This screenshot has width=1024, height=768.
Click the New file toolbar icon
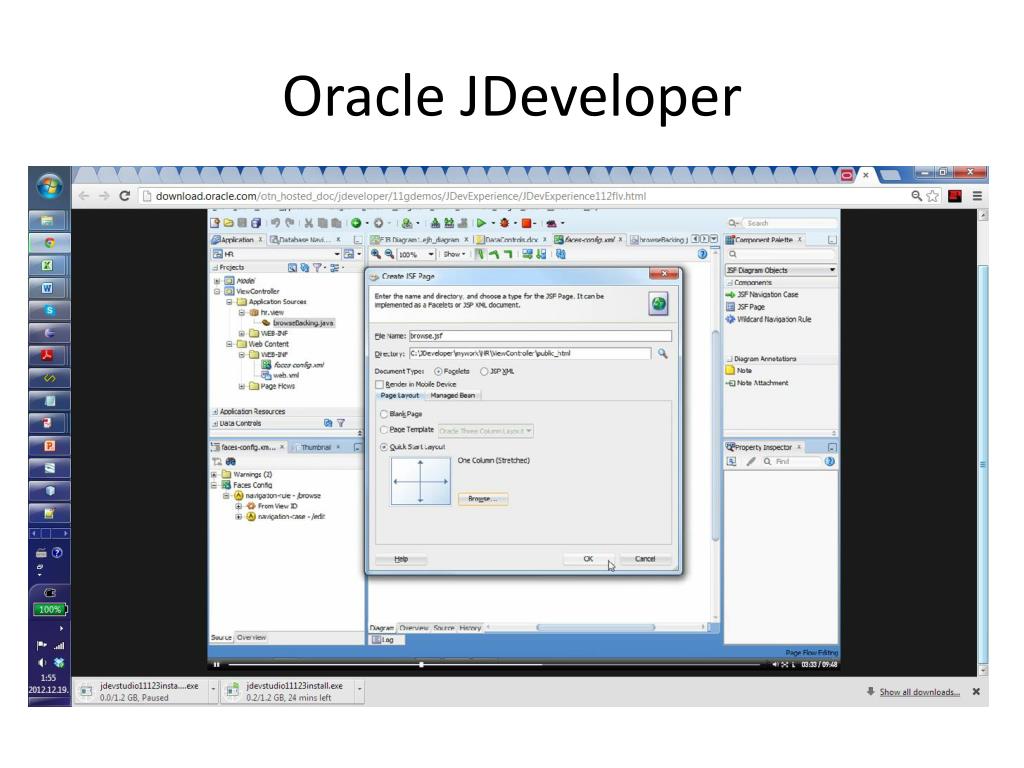pos(215,223)
